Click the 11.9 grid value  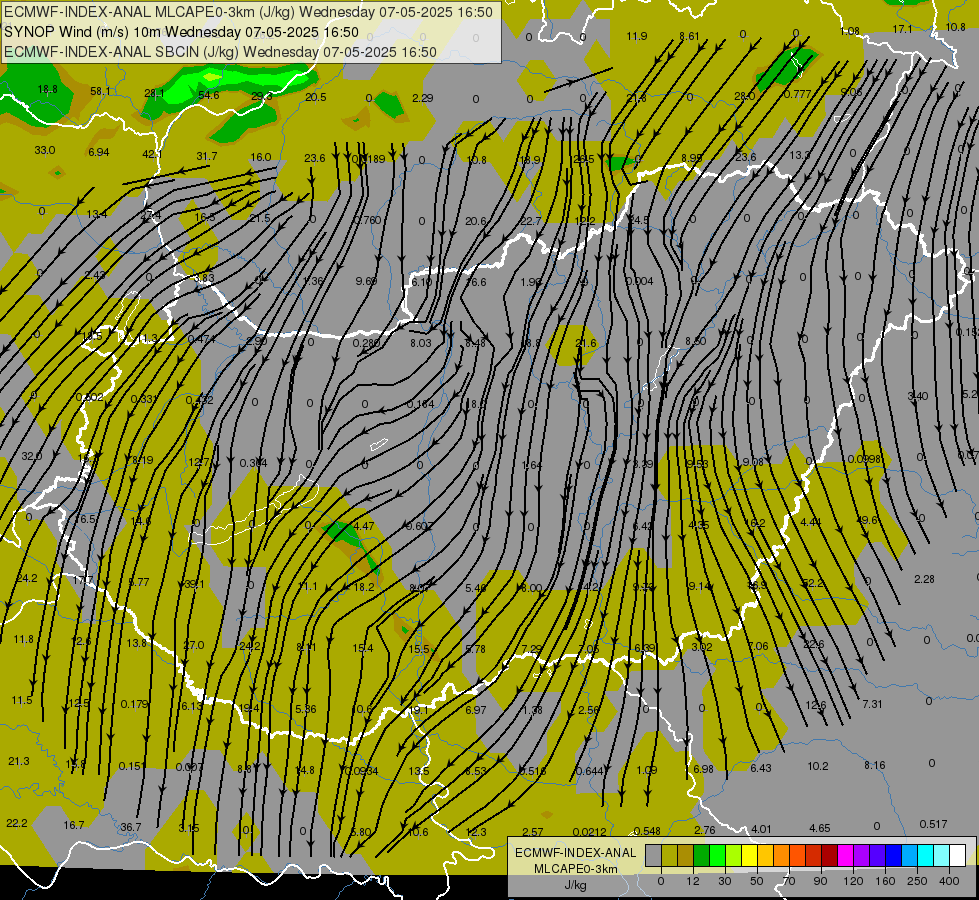(637, 36)
